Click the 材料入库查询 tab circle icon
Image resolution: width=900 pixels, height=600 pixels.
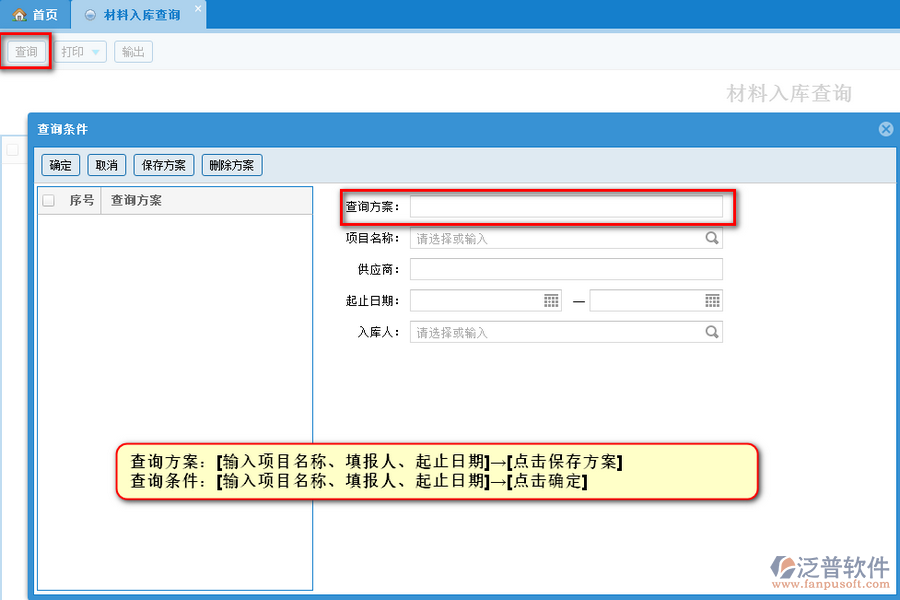tap(90, 16)
